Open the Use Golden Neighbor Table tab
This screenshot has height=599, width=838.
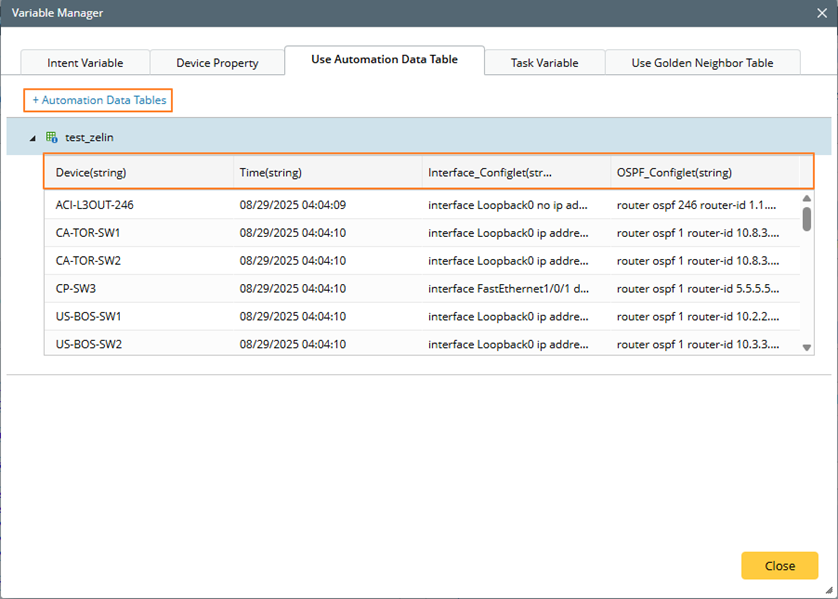pyautogui.click(x=702, y=62)
